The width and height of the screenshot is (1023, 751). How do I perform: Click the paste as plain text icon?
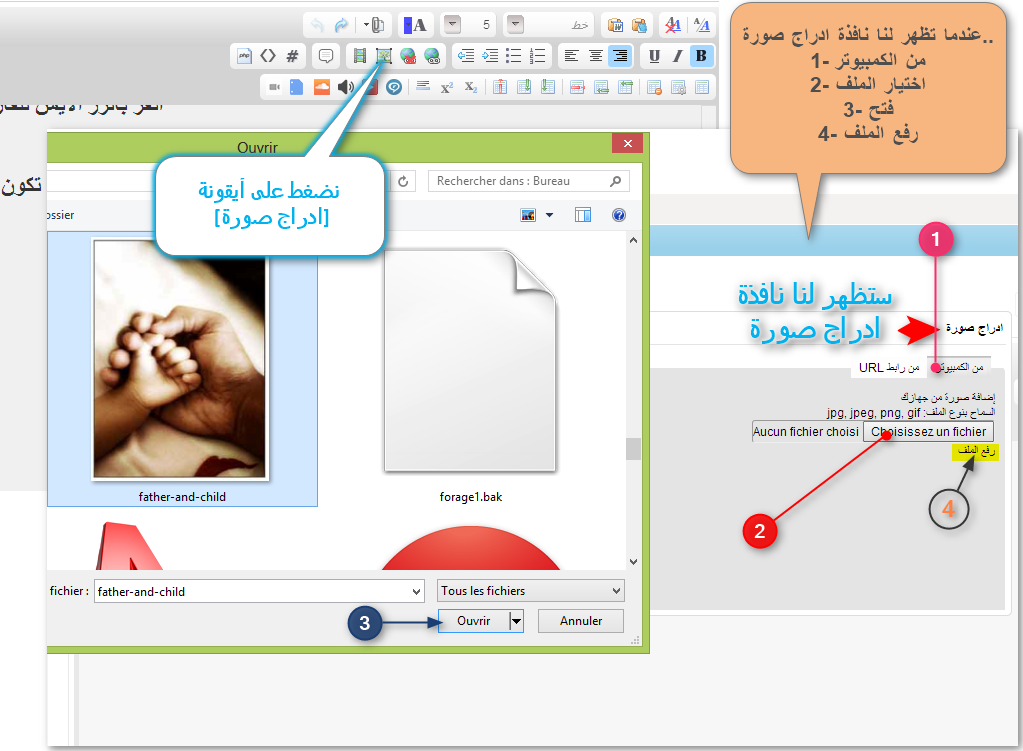coord(639,25)
